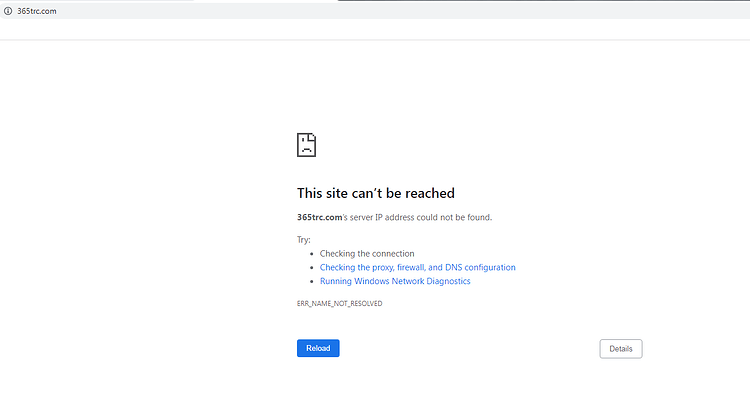Click the sad page error icon
This screenshot has height=417, width=750.
[x=306, y=144]
